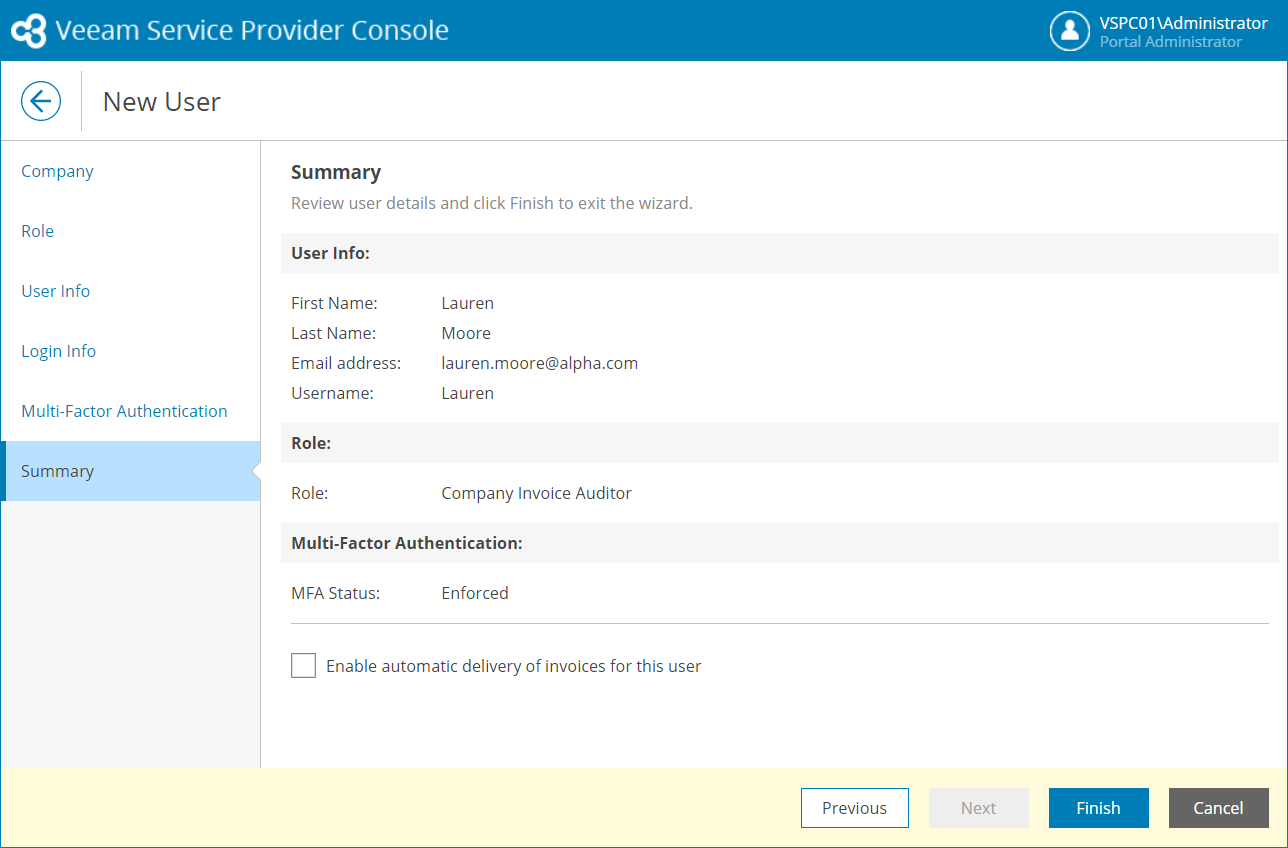This screenshot has height=848, width=1288.
Task: Open the Login Info step
Action: 59,351
